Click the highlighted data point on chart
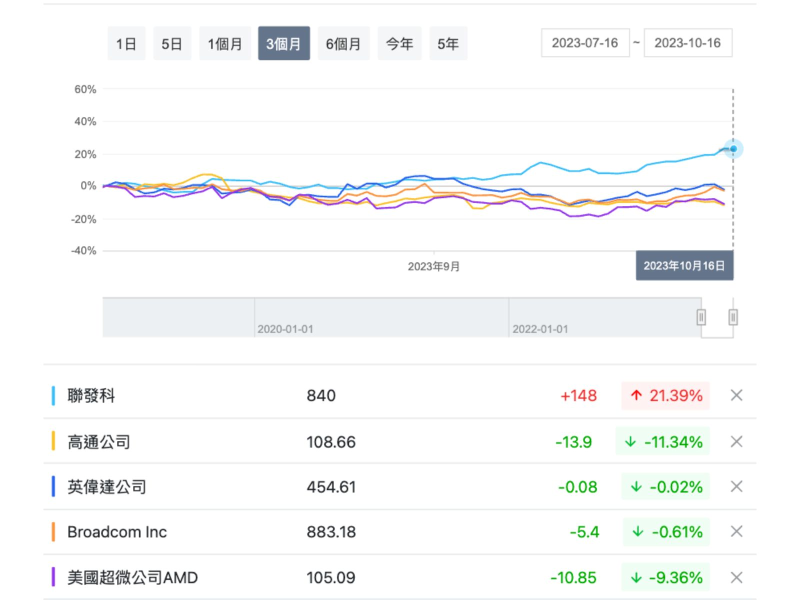Image resolution: width=800 pixels, height=600 pixels. pos(733,149)
